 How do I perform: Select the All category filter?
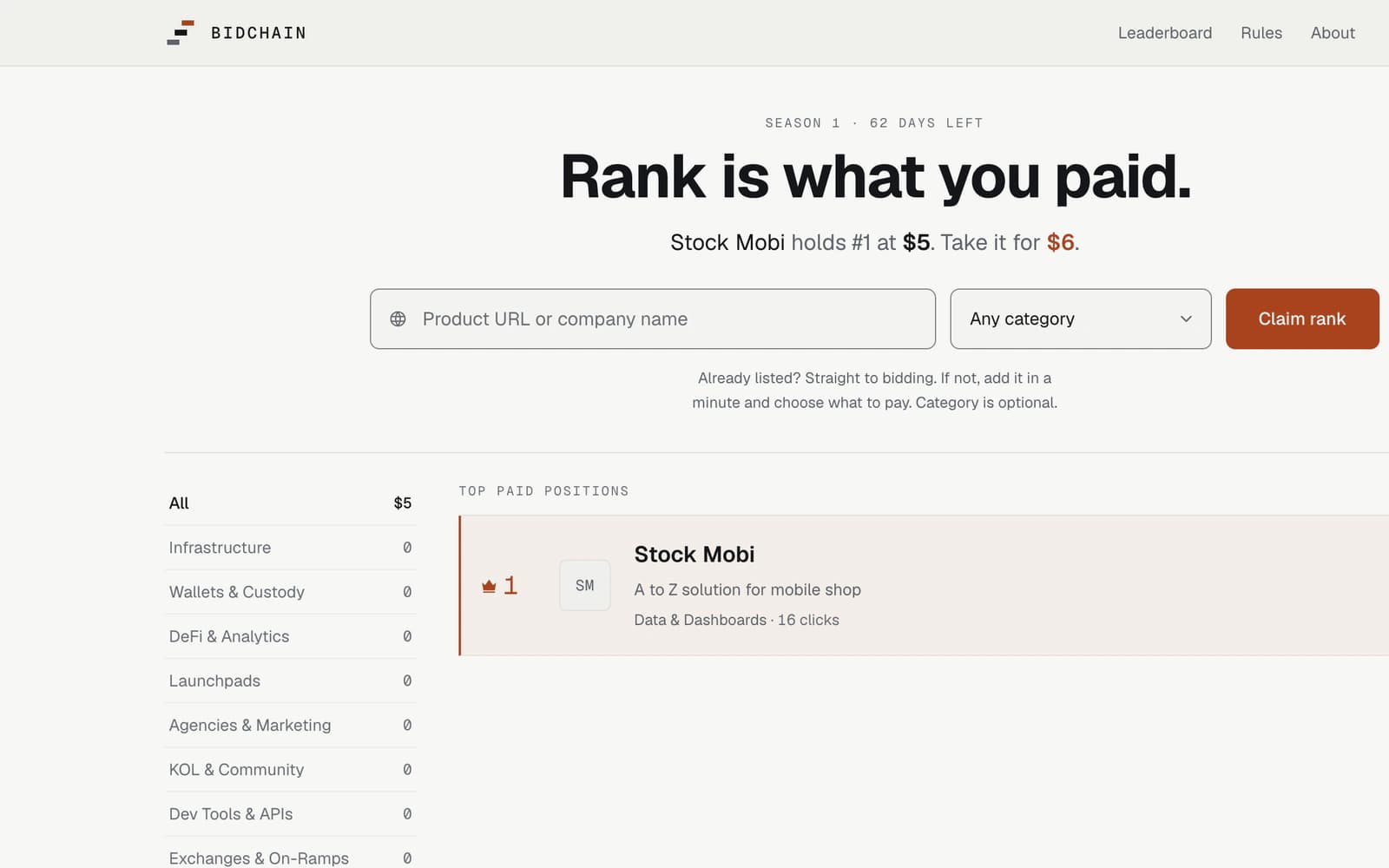291,503
